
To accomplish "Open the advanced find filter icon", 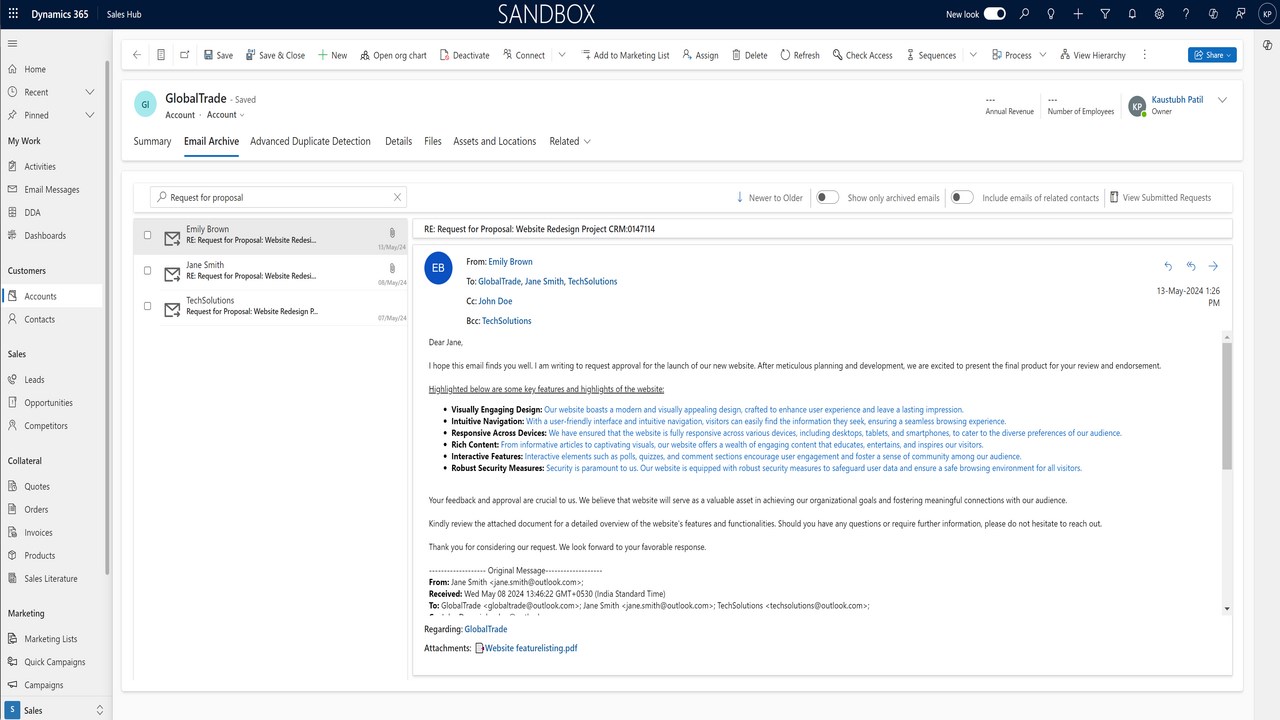I will [x=1105, y=14].
